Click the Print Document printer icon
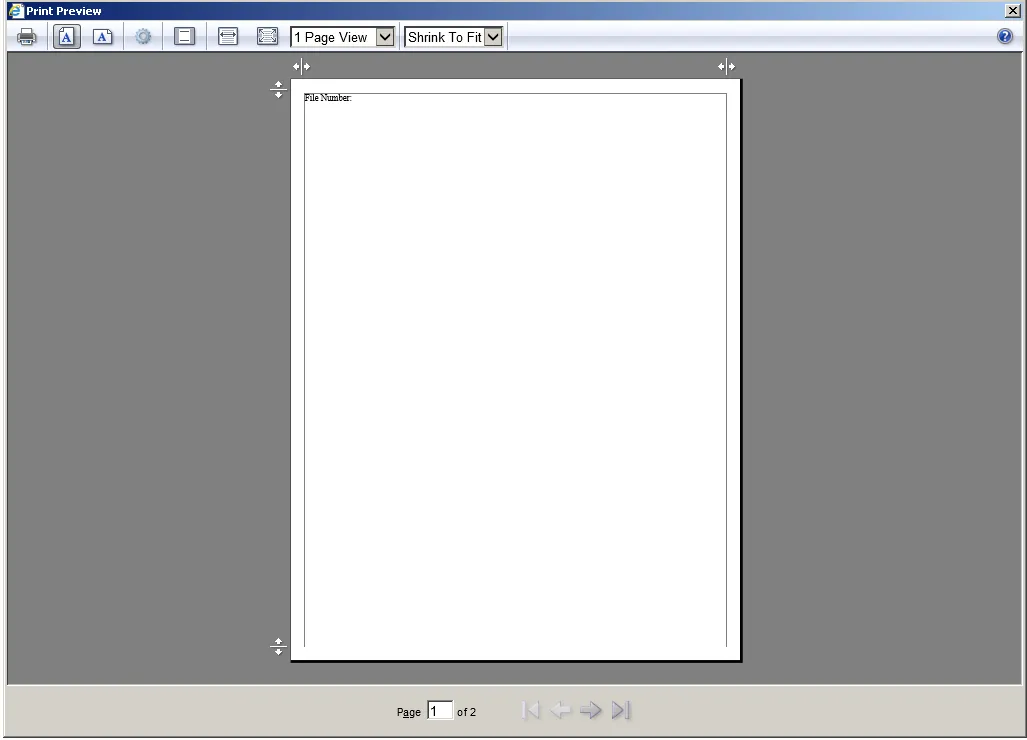Image resolution: width=1027 pixels, height=740 pixels. click(26, 37)
